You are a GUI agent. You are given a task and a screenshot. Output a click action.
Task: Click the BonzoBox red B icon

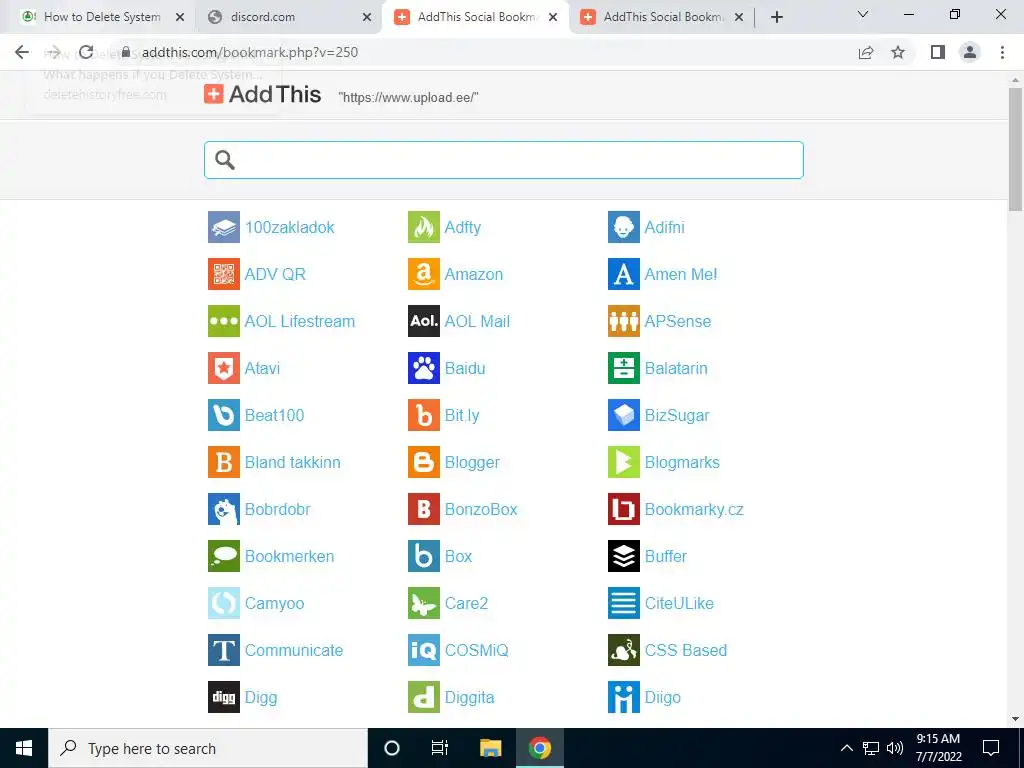[x=423, y=509]
